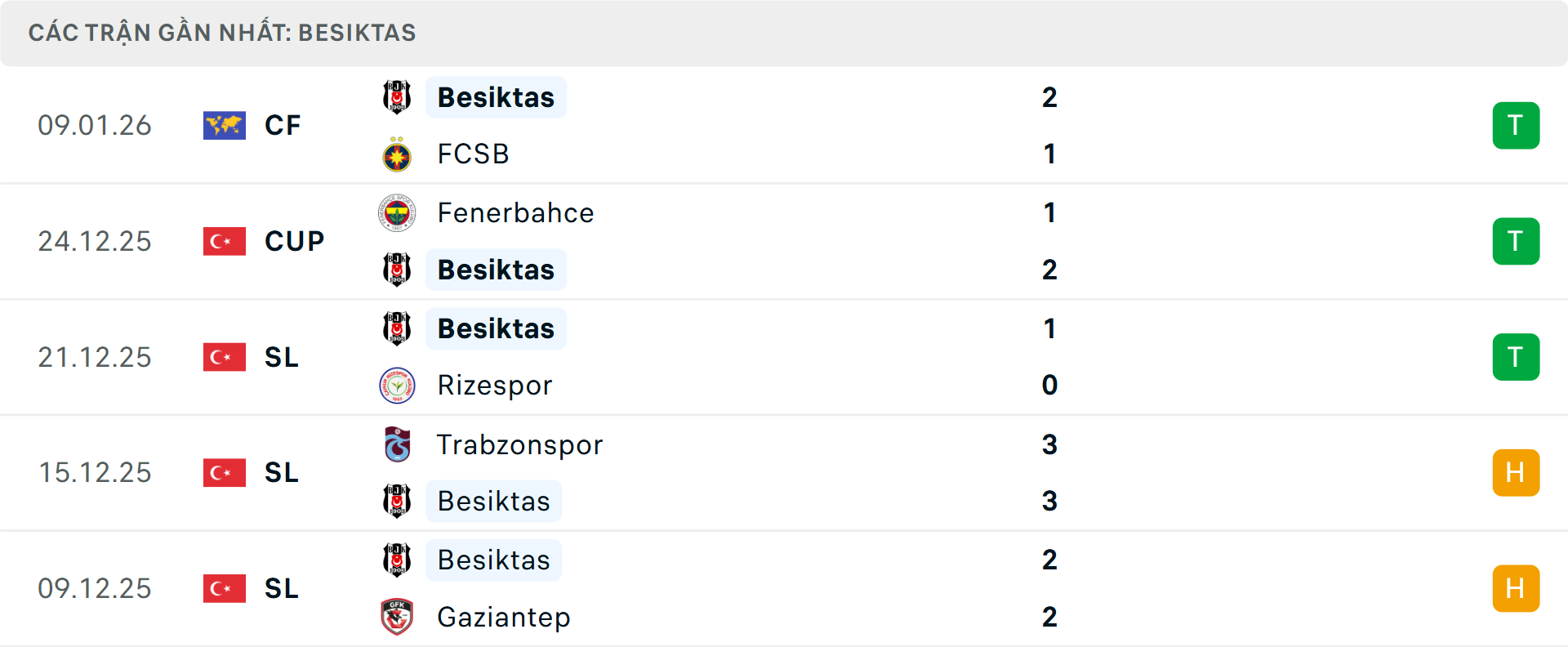Select the Trabzonspor club badge
The width and height of the screenshot is (1568, 647).
397,444
